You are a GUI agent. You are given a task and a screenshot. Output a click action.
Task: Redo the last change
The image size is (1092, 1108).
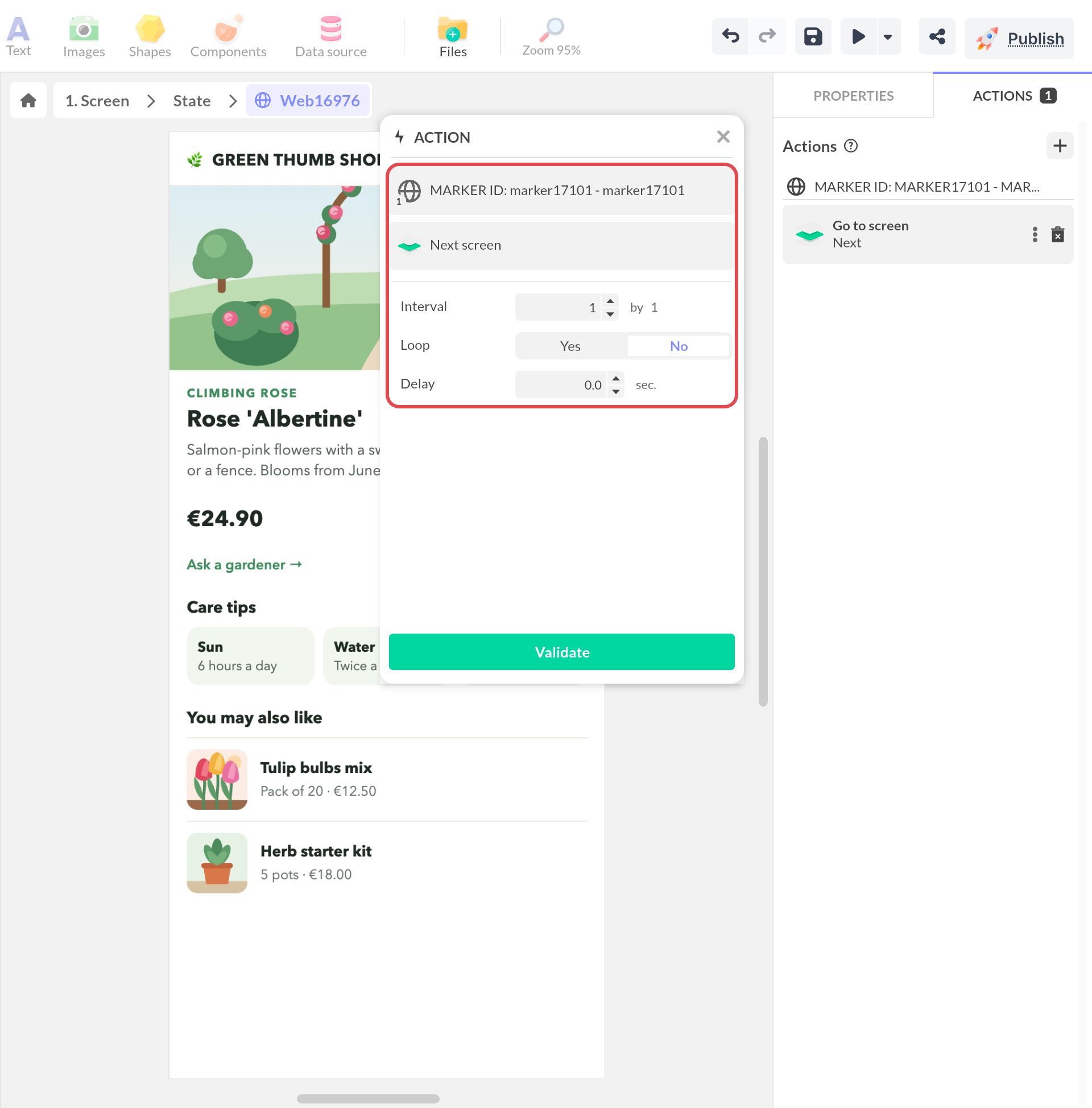767,36
